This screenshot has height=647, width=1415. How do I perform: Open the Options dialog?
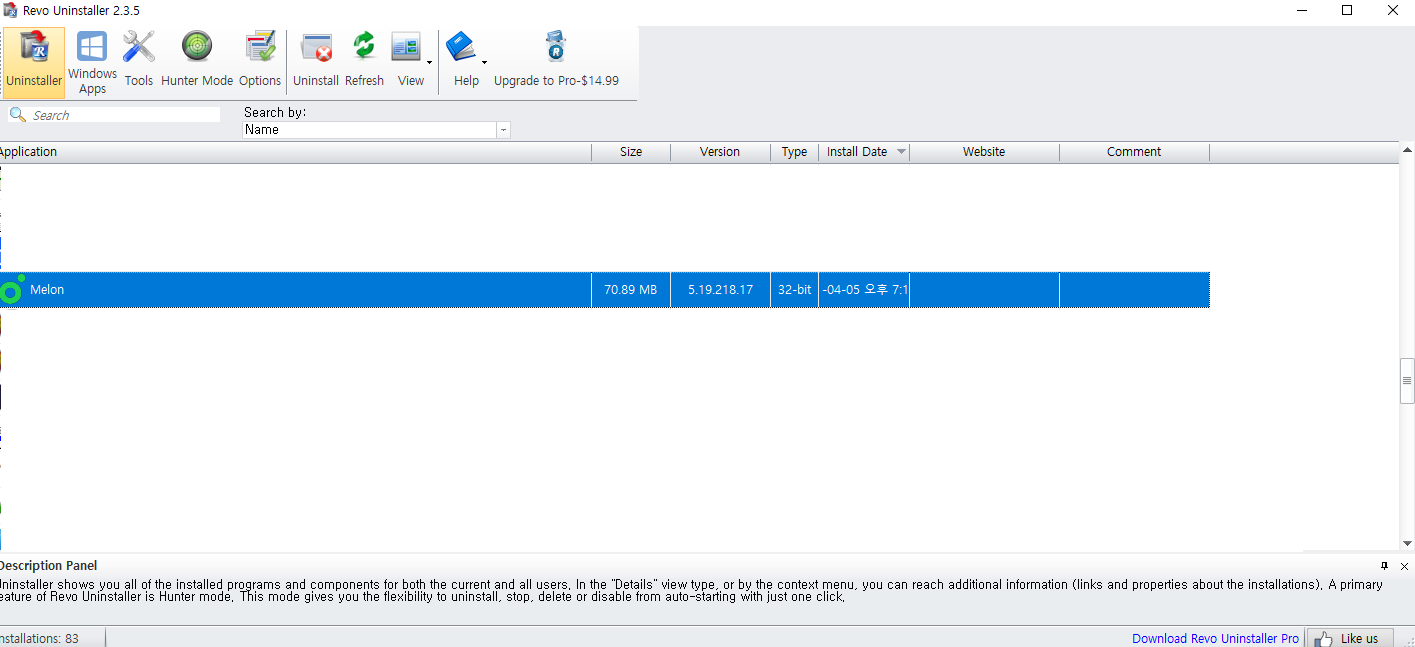260,62
